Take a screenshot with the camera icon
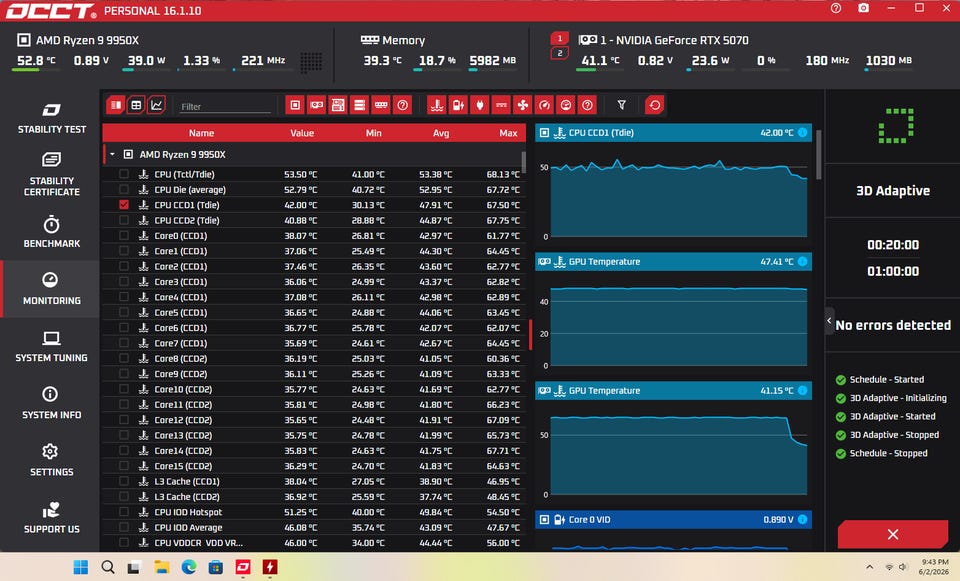The width and height of the screenshot is (960, 581). (863, 9)
